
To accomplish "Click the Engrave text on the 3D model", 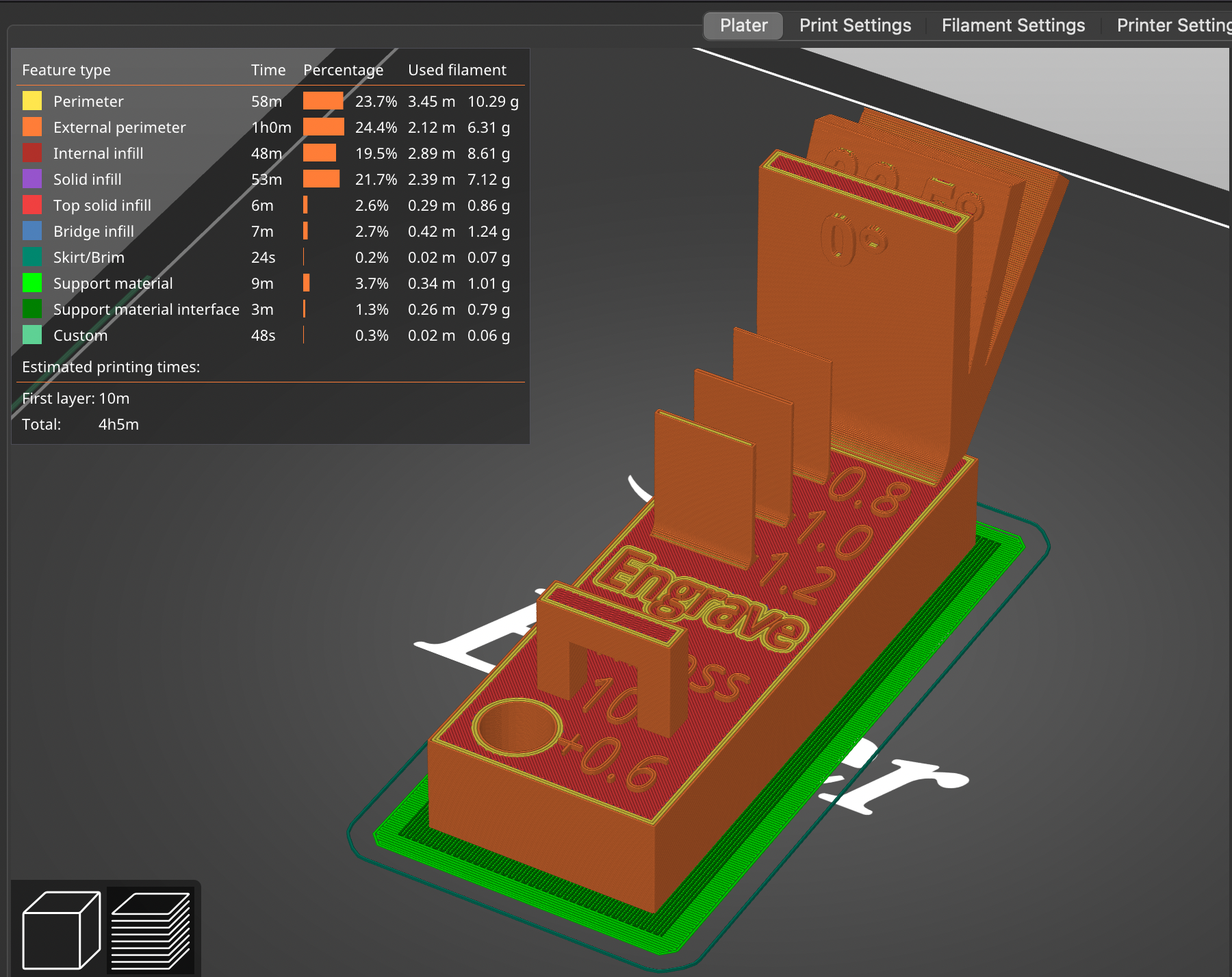I will tap(702, 600).
